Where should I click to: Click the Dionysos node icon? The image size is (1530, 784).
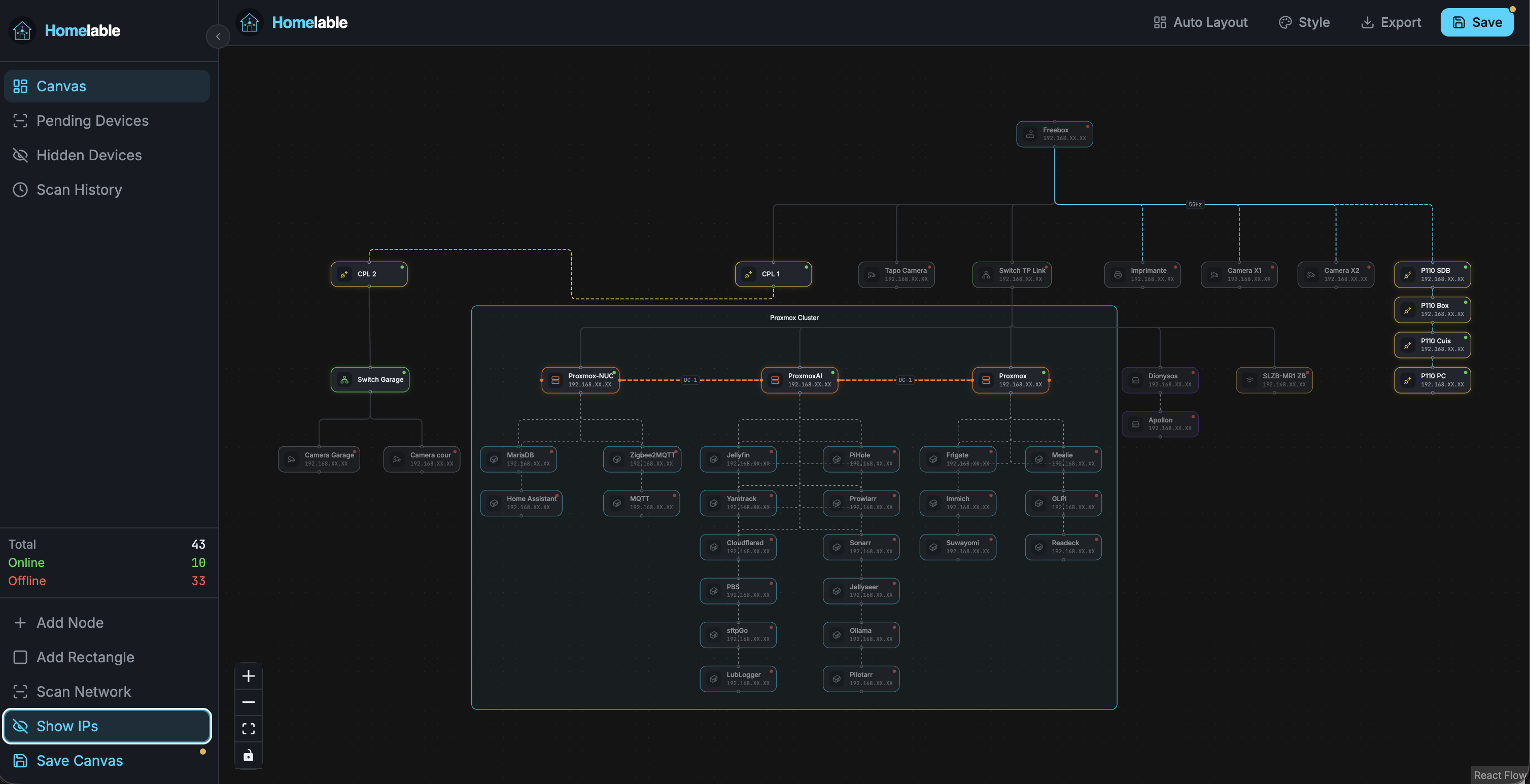(x=1135, y=380)
